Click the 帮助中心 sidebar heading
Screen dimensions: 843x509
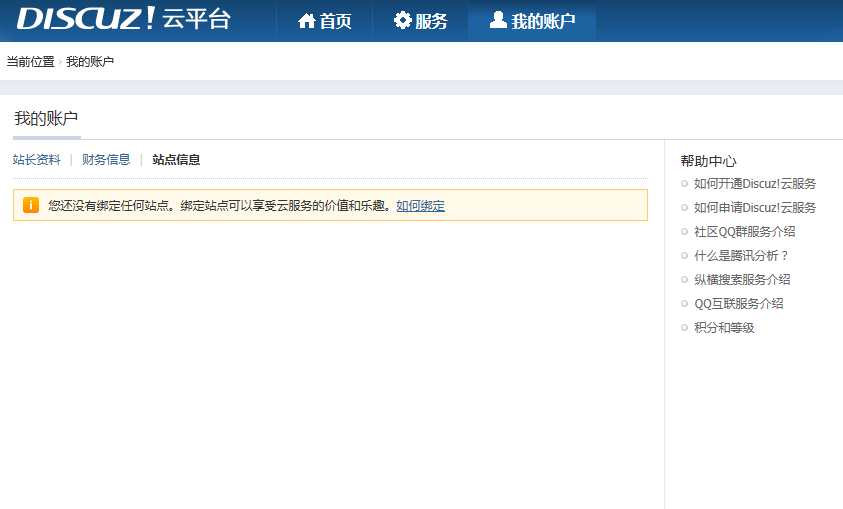tap(708, 161)
